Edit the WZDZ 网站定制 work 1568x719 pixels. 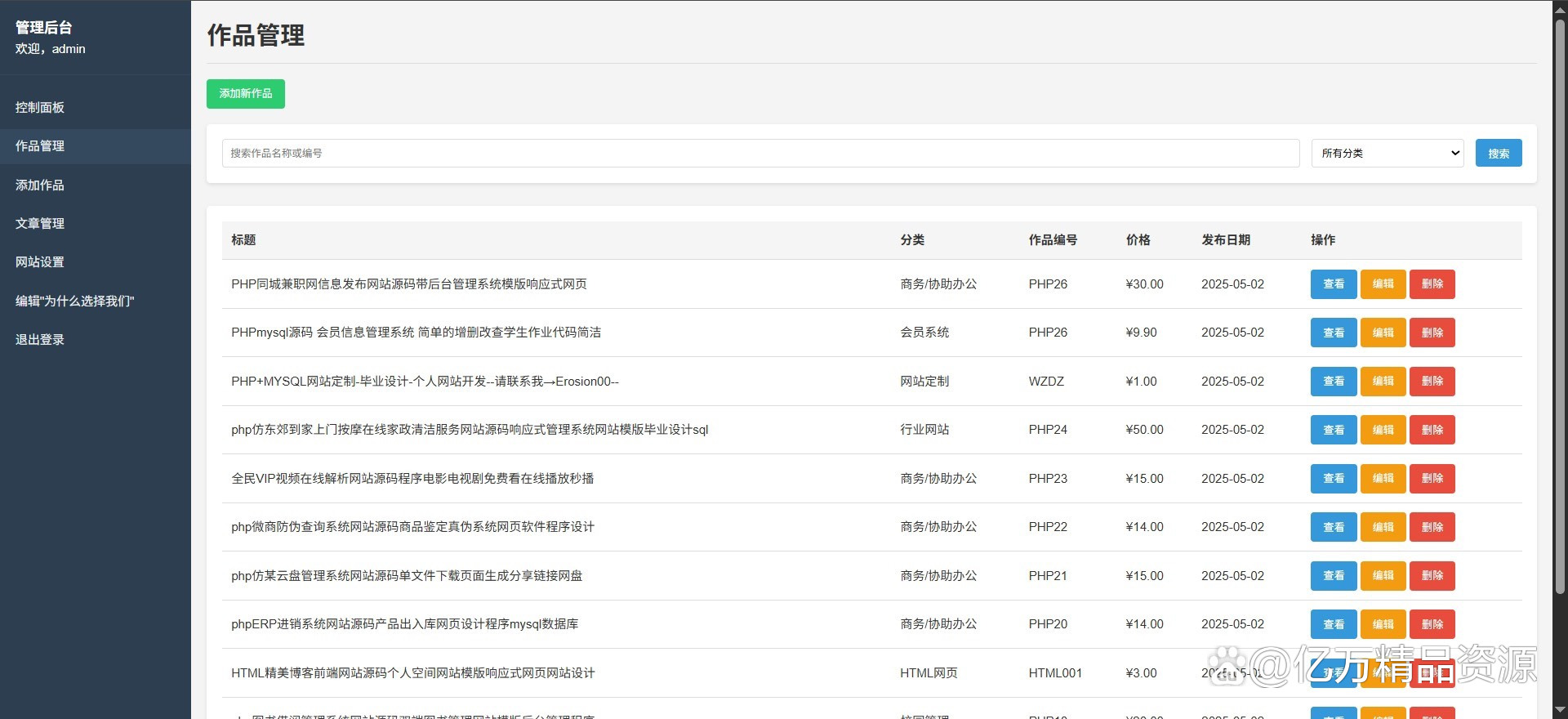coord(1383,382)
